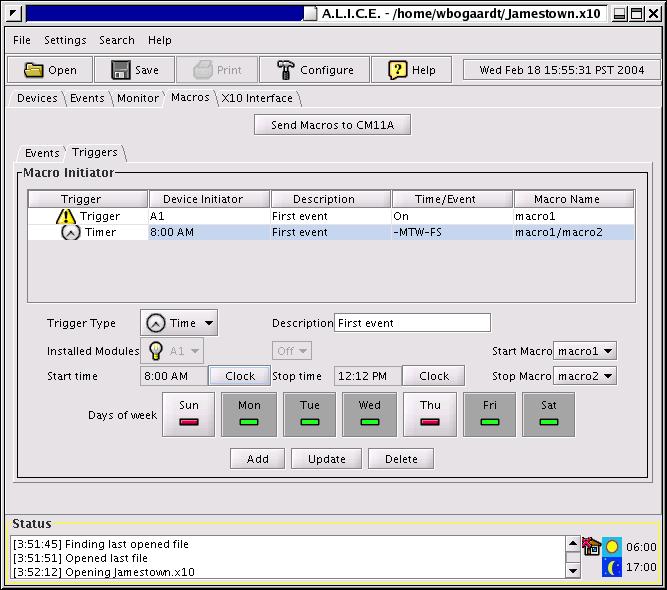Open the Settings menu
Image resolution: width=667 pixels, height=590 pixels.
(x=65, y=40)
